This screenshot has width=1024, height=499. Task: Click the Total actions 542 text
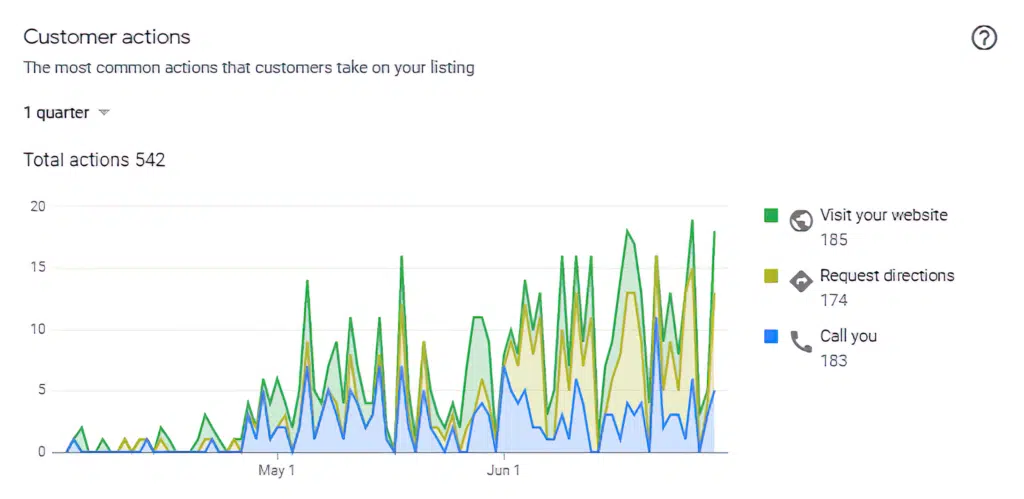coord(94,160)
